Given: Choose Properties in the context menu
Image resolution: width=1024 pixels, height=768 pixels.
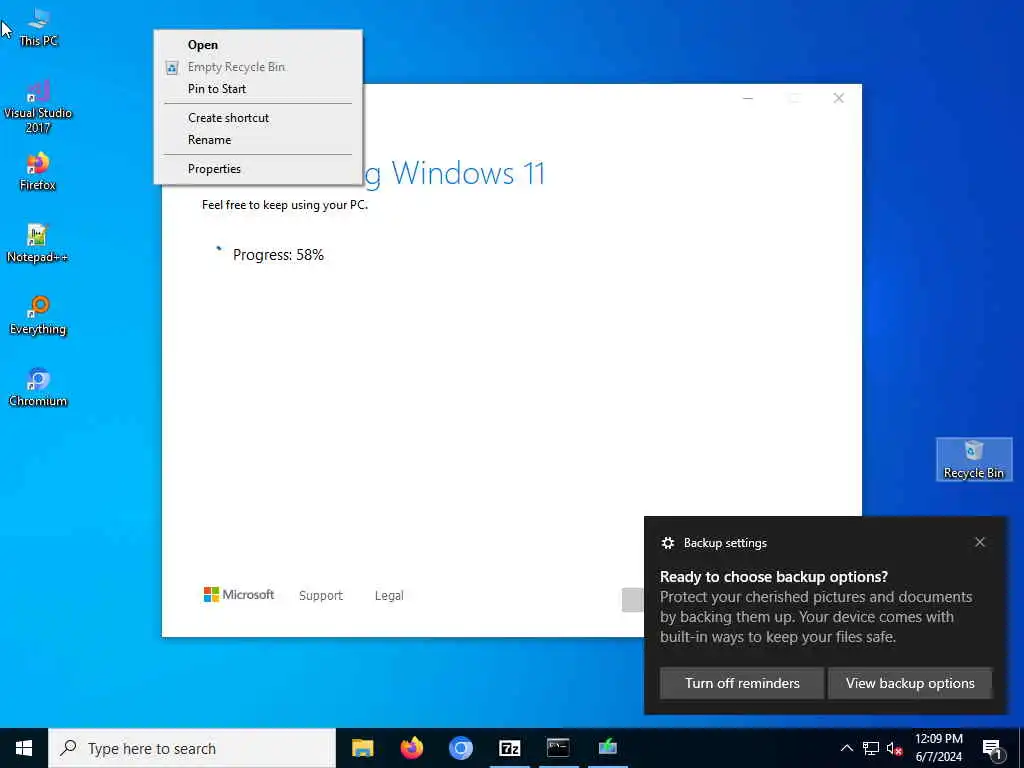Looking at the screenshot, I should click(258, 168).
